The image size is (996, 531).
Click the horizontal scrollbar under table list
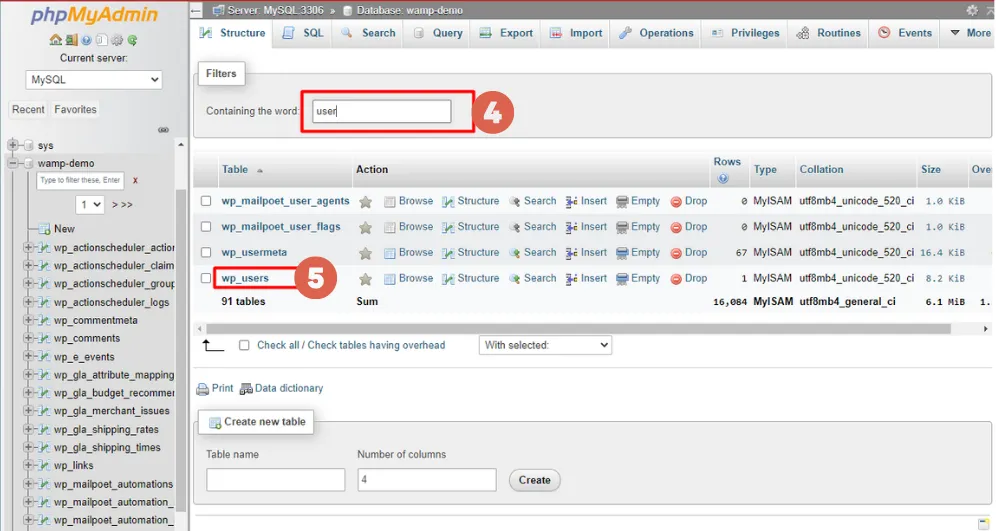point(578,329)
